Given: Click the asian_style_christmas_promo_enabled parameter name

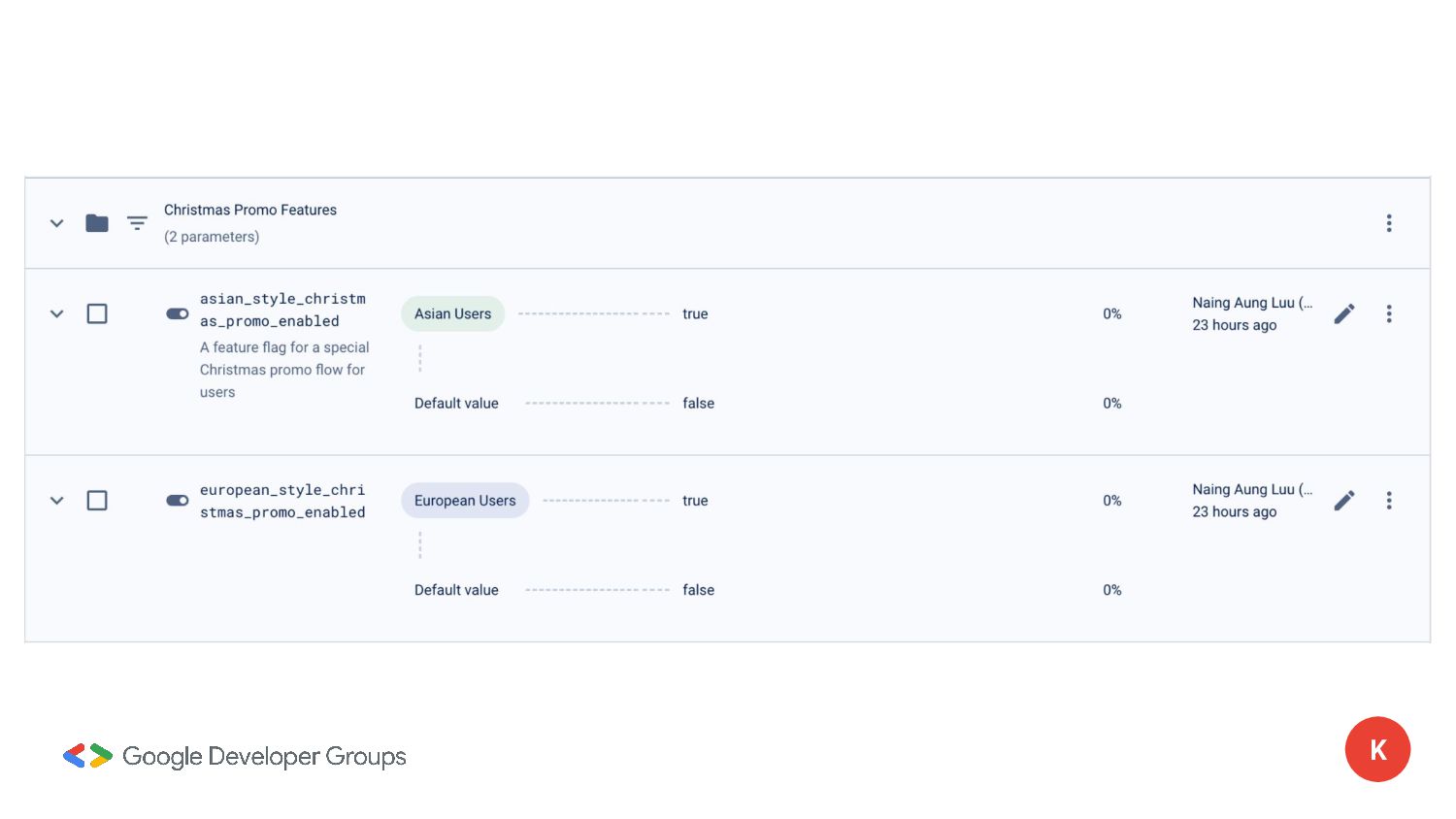Looking at the screenshot, I should pyautogui.click(x=282, y=310).
